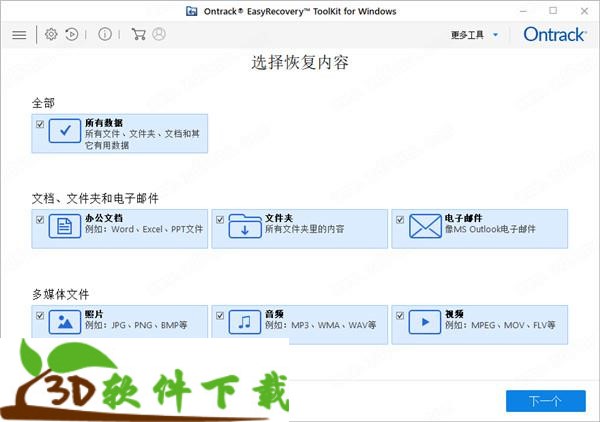This screenshot has height=422, width=600.
Task: Click the 所有数据 title text
Action: pos(104,123)
